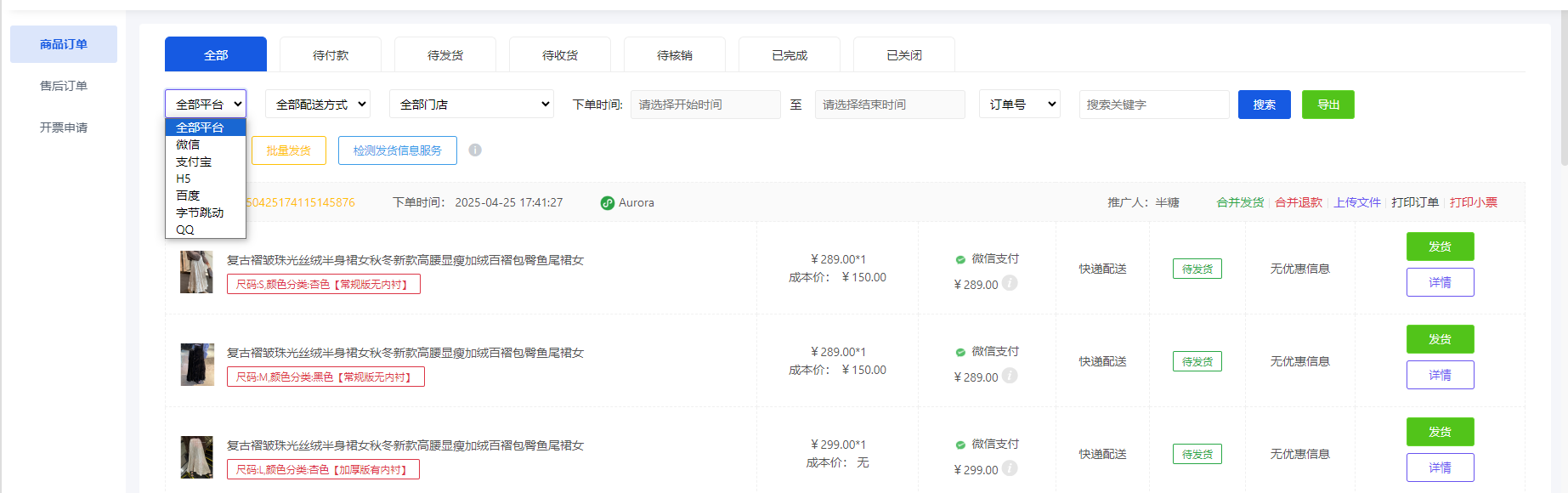The width and height of the screenshot is (1568, 493).
Task: Switch to the 已完成 tab
Action: click(x=790, y=55)
